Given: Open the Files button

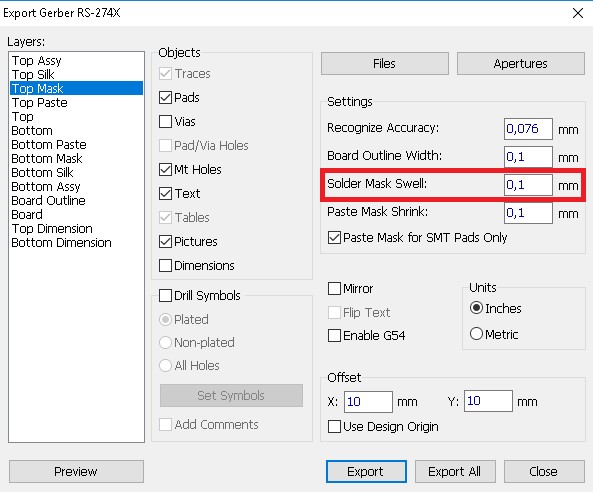Looking at the screenshot, I should coord(385,64).
